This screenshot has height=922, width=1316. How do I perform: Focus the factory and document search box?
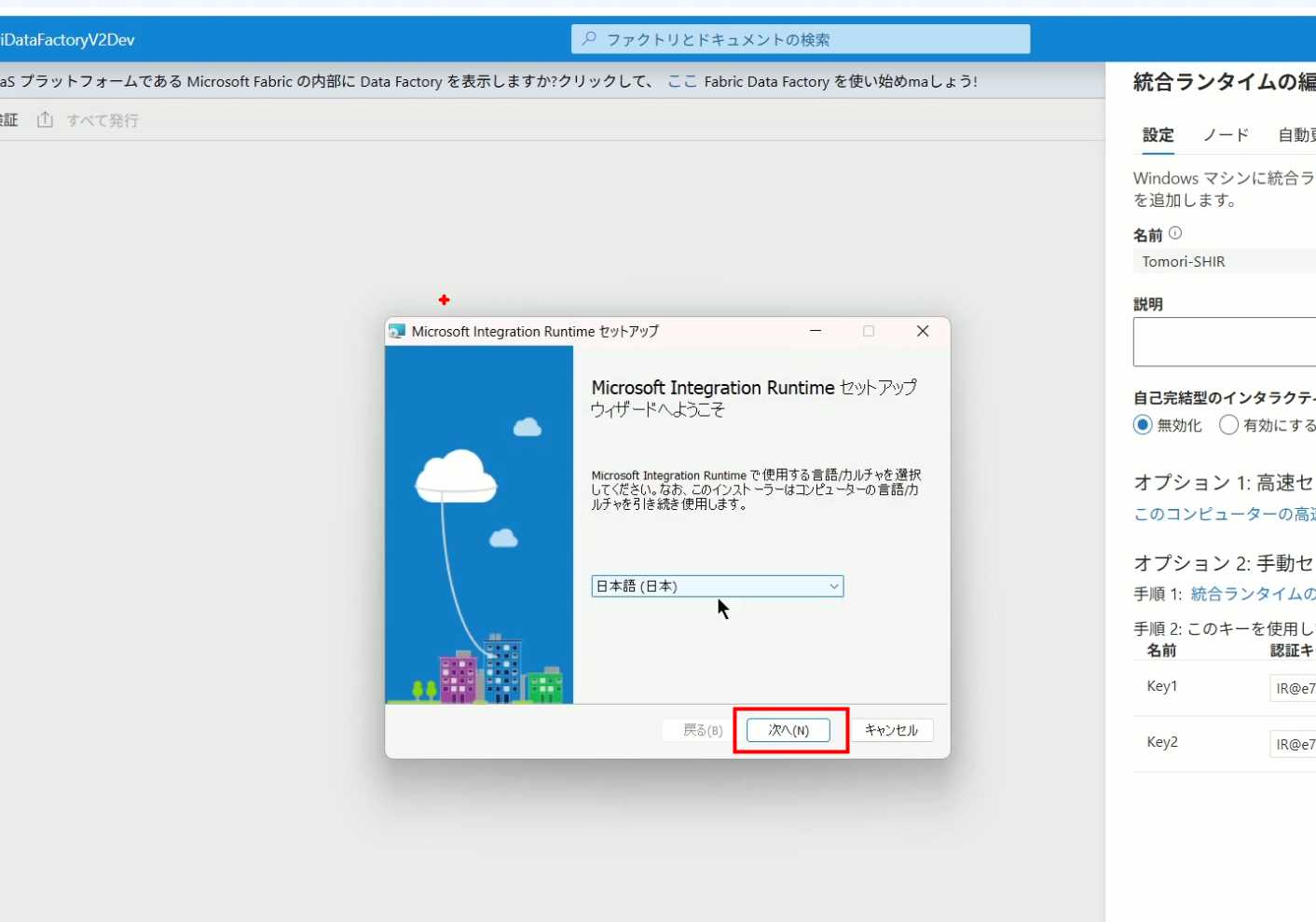tap(802, 39)
